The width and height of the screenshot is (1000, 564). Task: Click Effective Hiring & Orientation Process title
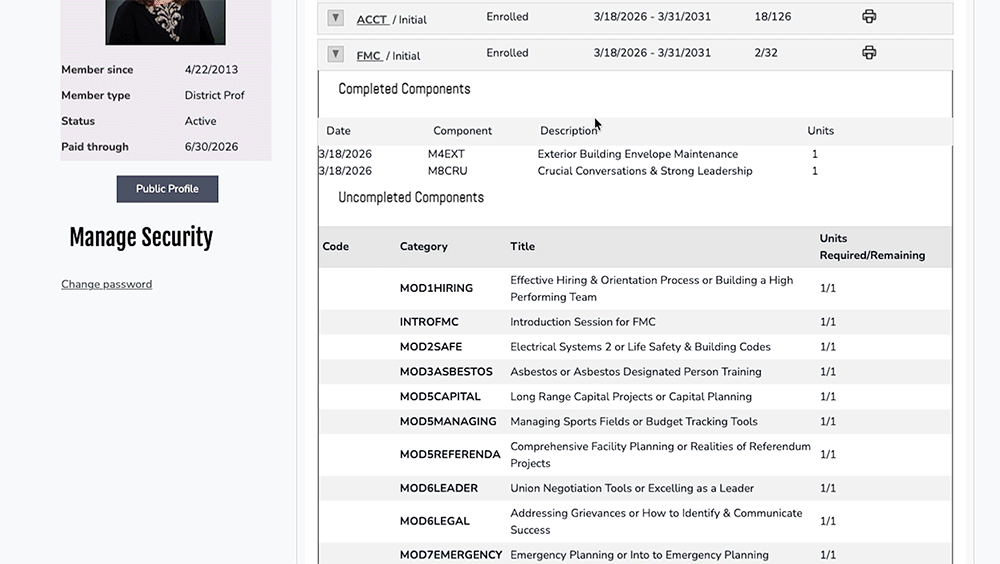(652, 288)
